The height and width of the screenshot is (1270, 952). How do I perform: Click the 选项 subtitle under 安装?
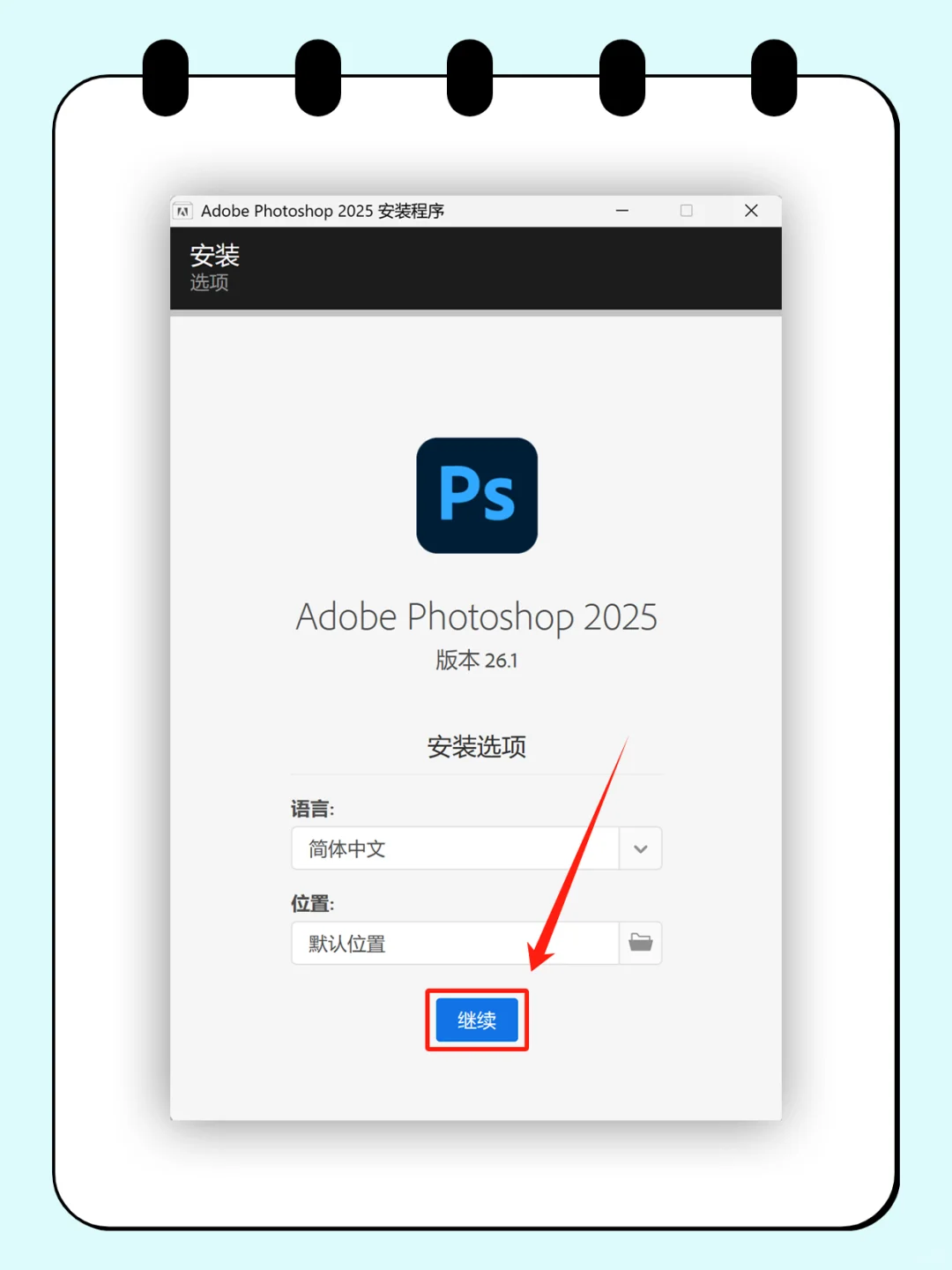point(210,282)
